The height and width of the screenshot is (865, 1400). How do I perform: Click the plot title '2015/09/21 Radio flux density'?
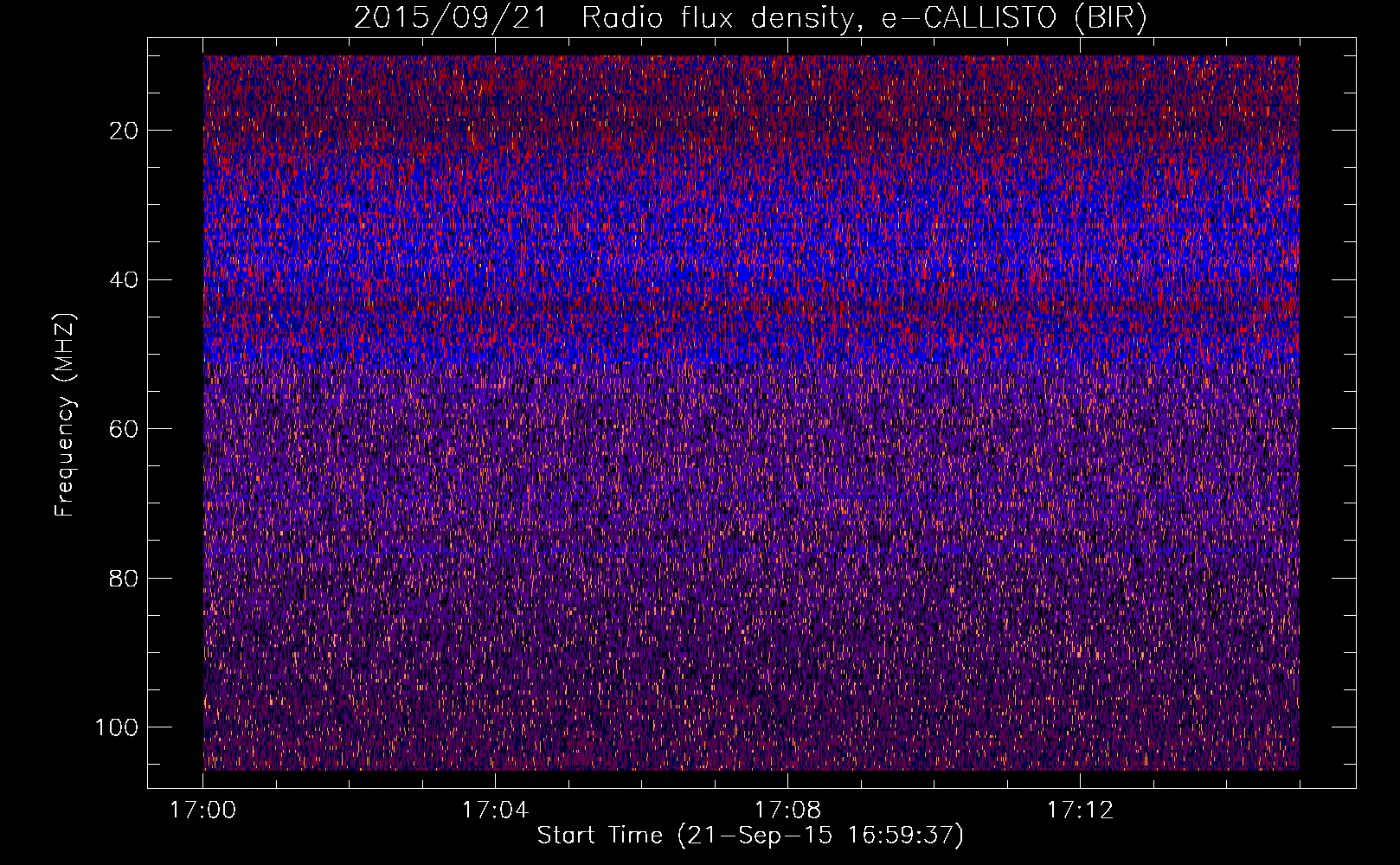pyautogui.click(x=750, y=18)
